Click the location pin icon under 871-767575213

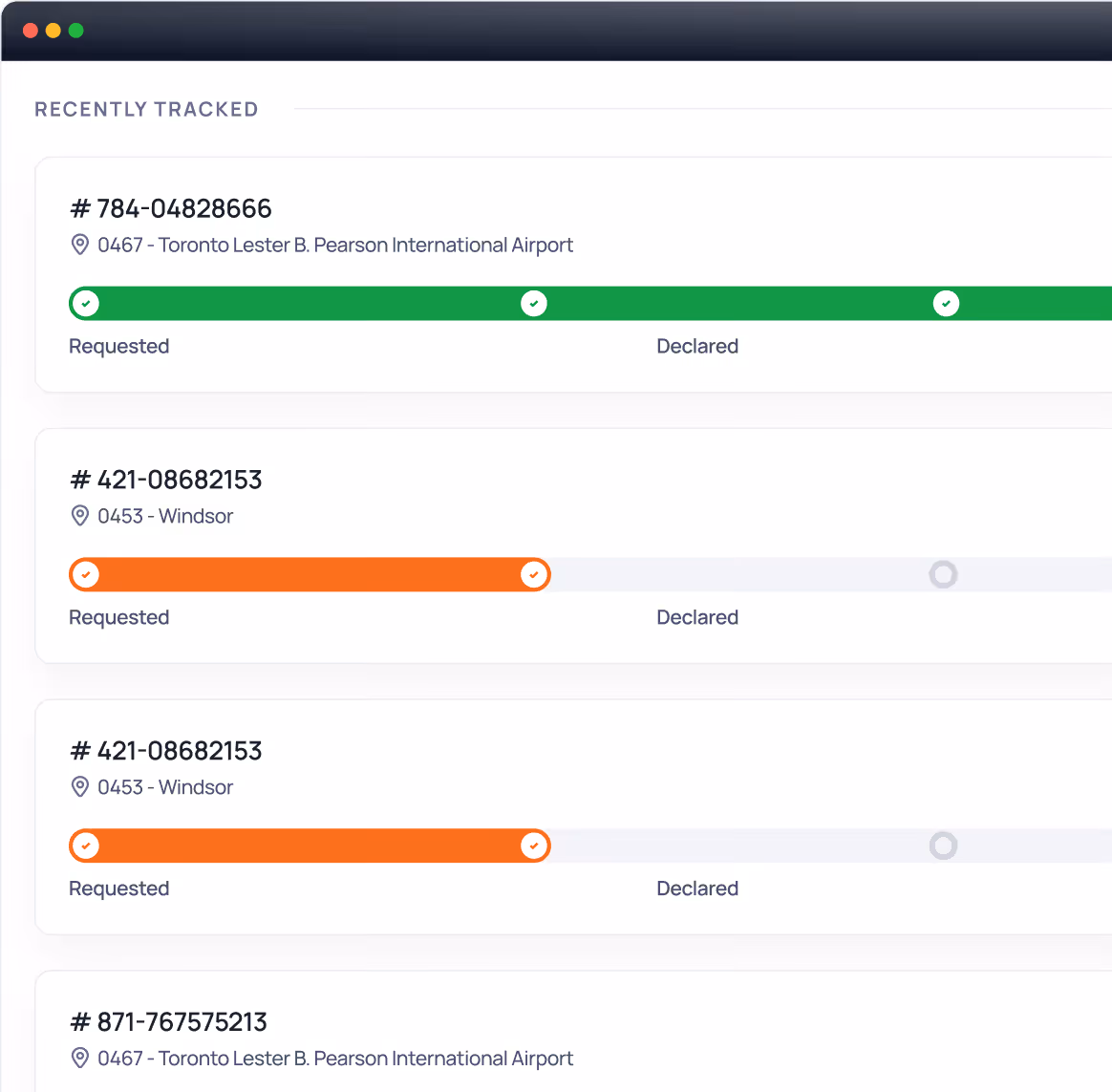point(80,1058)
